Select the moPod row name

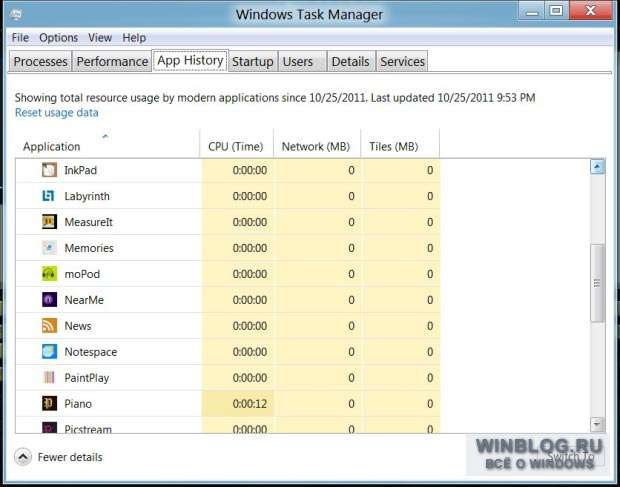82,274
